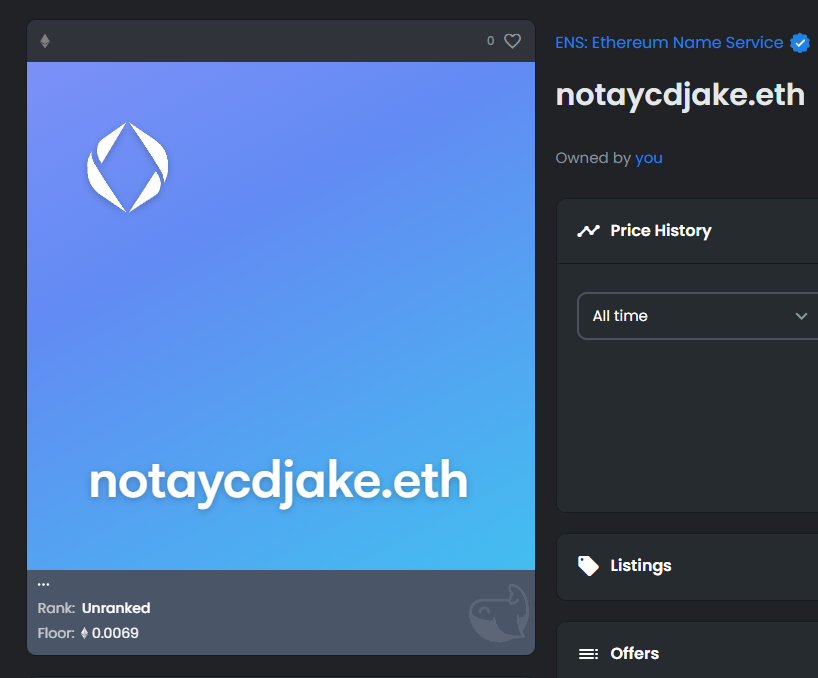Click the notaycdjake.eth title heading

[680, 95]
